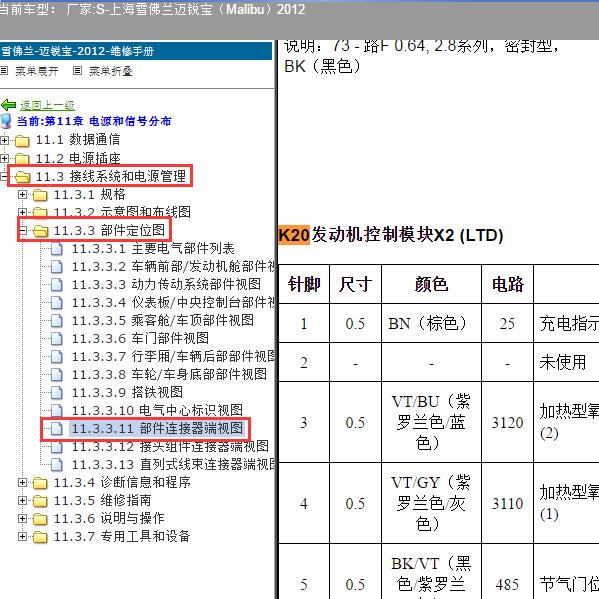This screenshot has height=599, width=599.
Task: Select 11.3 接线系统和电源管理 tree item
Action: (x=111, y=176)
